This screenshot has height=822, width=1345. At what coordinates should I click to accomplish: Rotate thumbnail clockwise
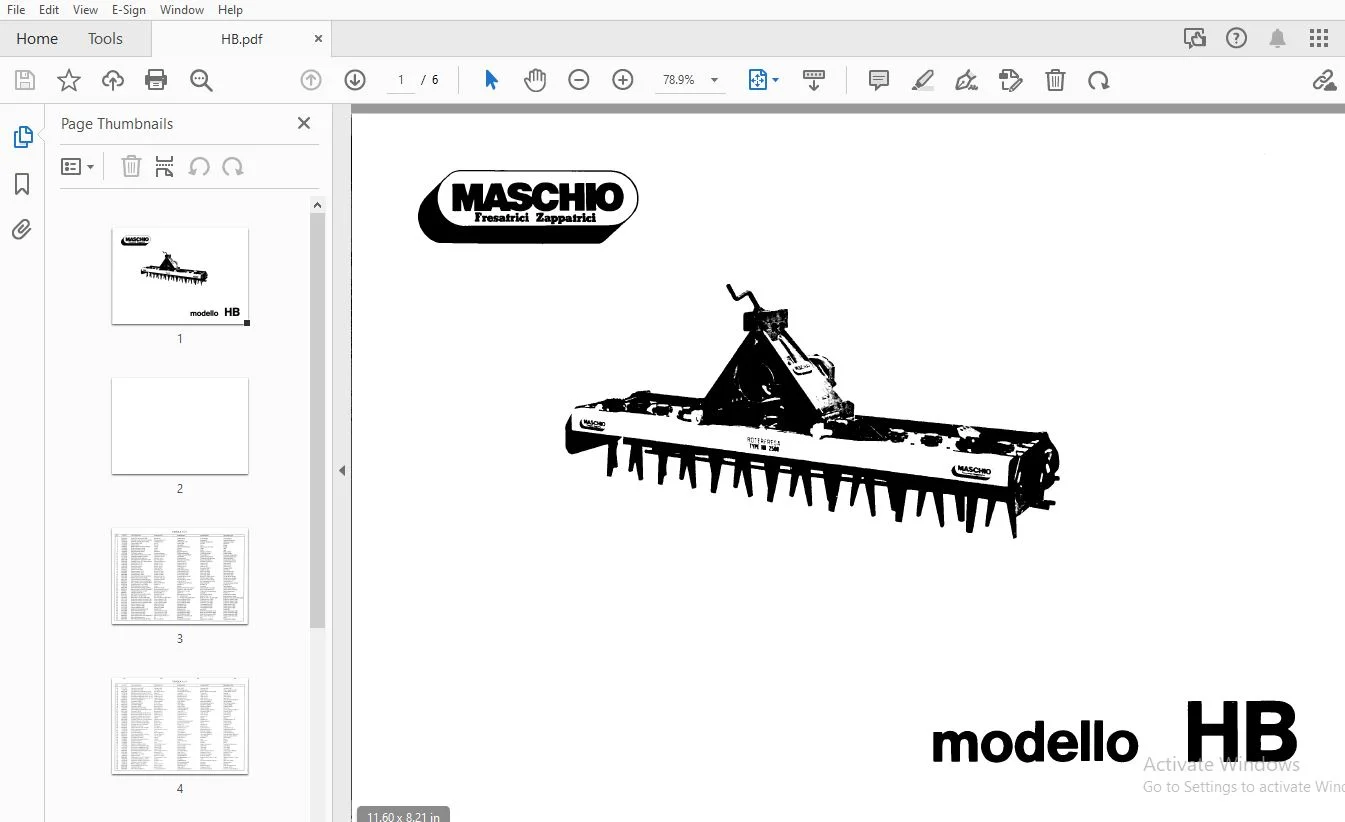point(233,166)
